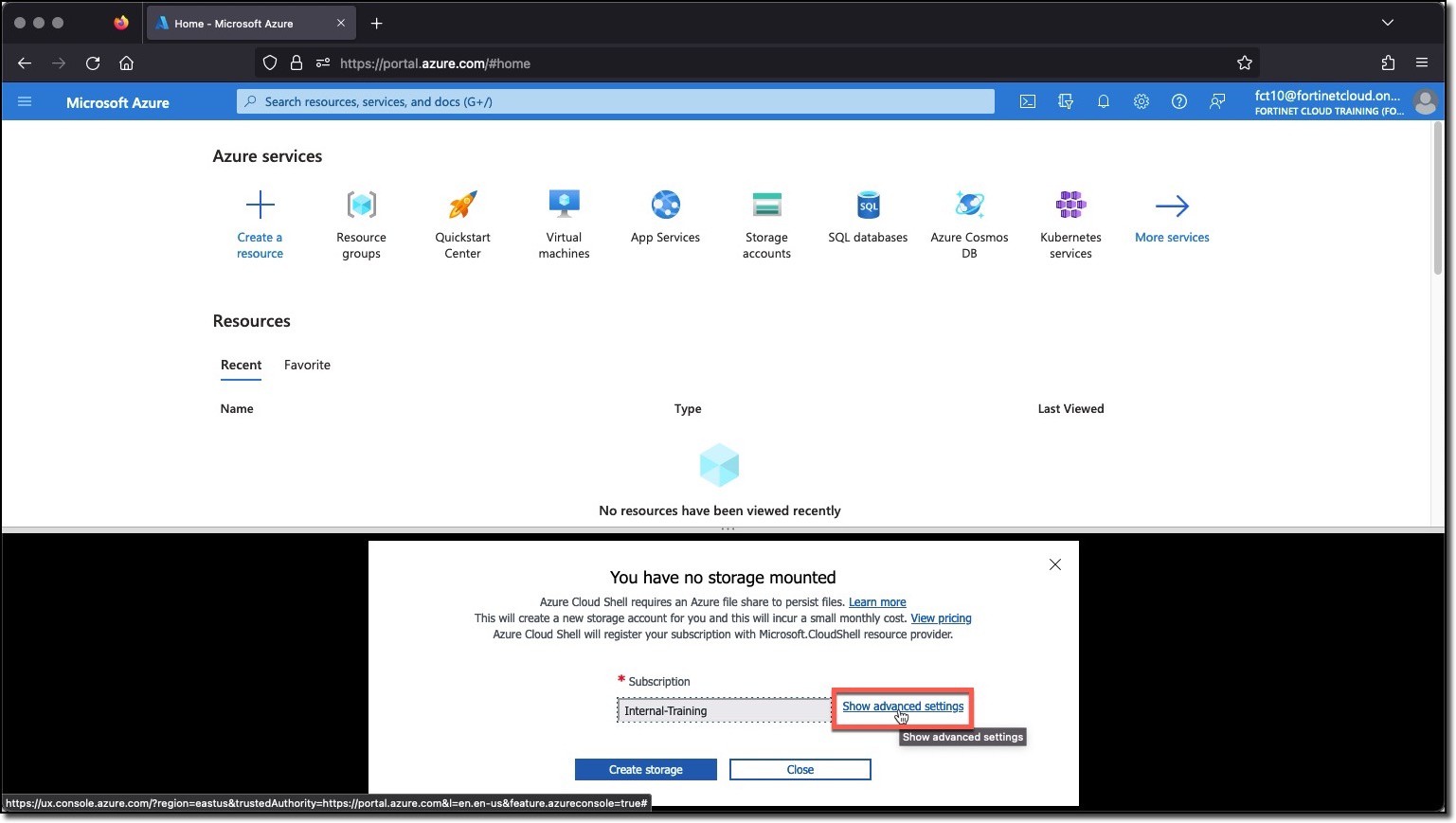Image resolution: width=1456 pixels, height=823 pixels.
Task: Select the Home - Microsoft Azure browser tab
Action: 250,24
